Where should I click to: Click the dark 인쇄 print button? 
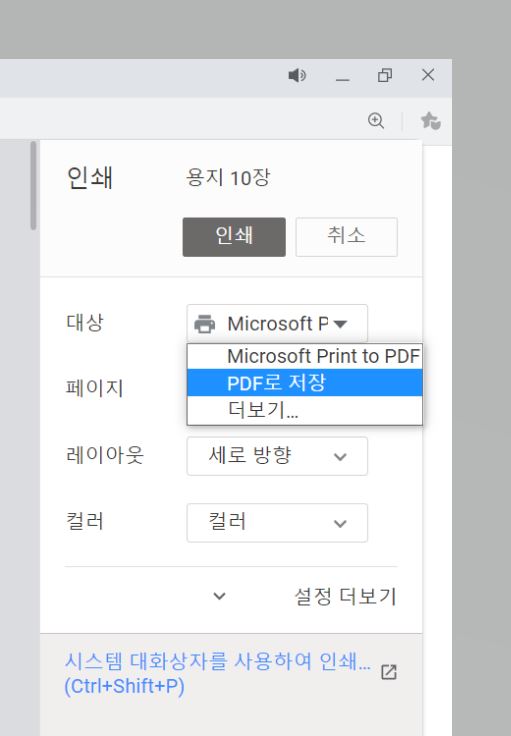[x=234, y=237]
